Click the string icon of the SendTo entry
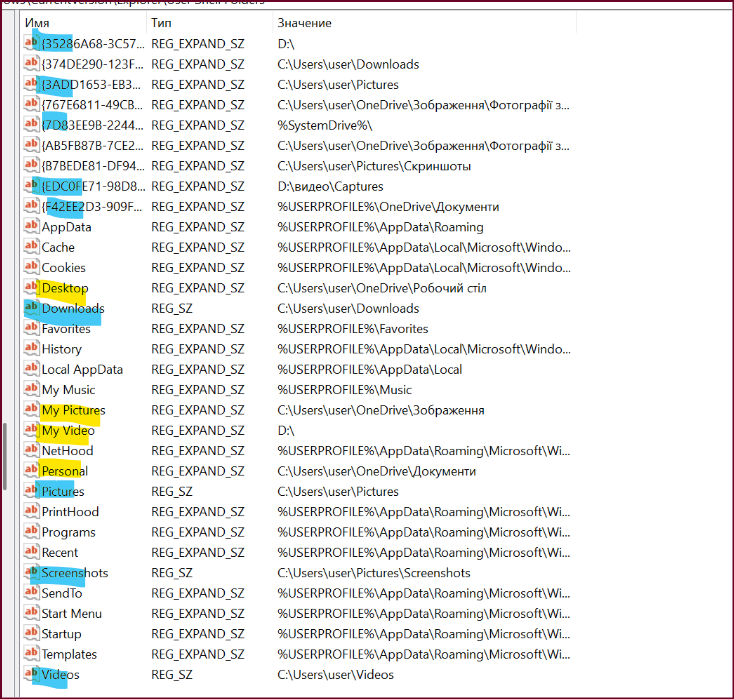This screenshot has width=734, height=699. 31,593
